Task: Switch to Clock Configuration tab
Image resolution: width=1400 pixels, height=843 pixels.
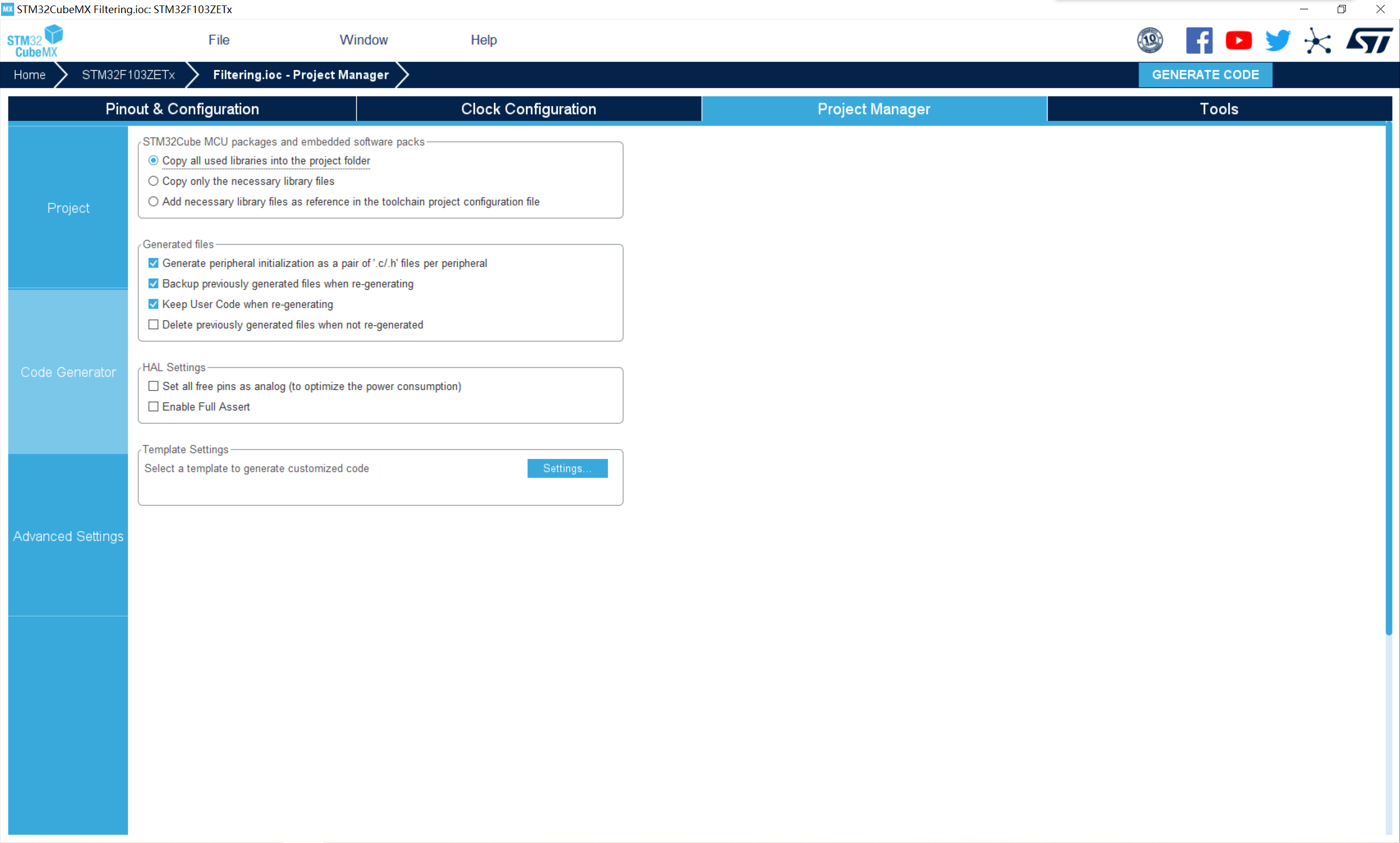Action: [x=528, y=109]
